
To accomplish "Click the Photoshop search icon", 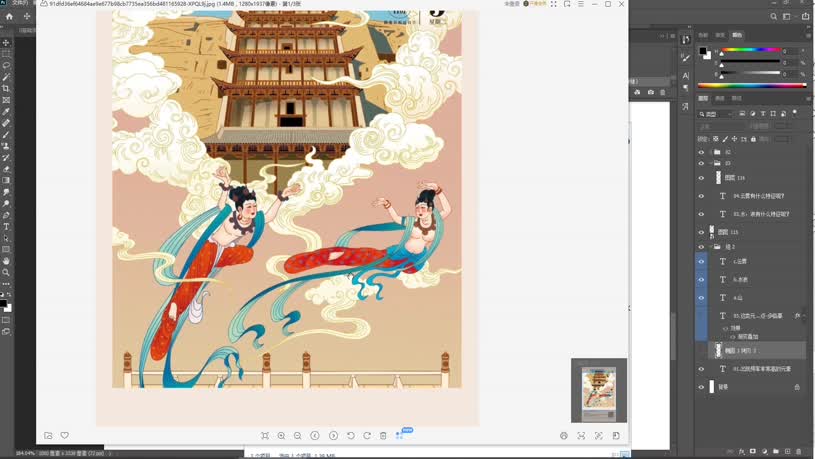I will click(x=773, y=17).
